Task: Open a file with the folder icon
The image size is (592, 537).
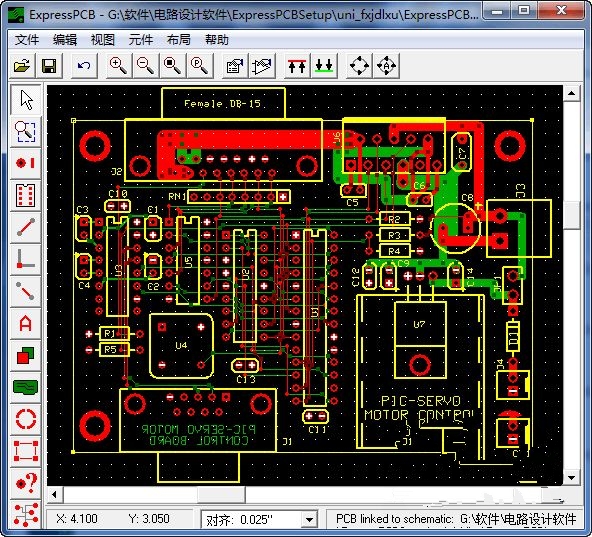Action: 22,66
